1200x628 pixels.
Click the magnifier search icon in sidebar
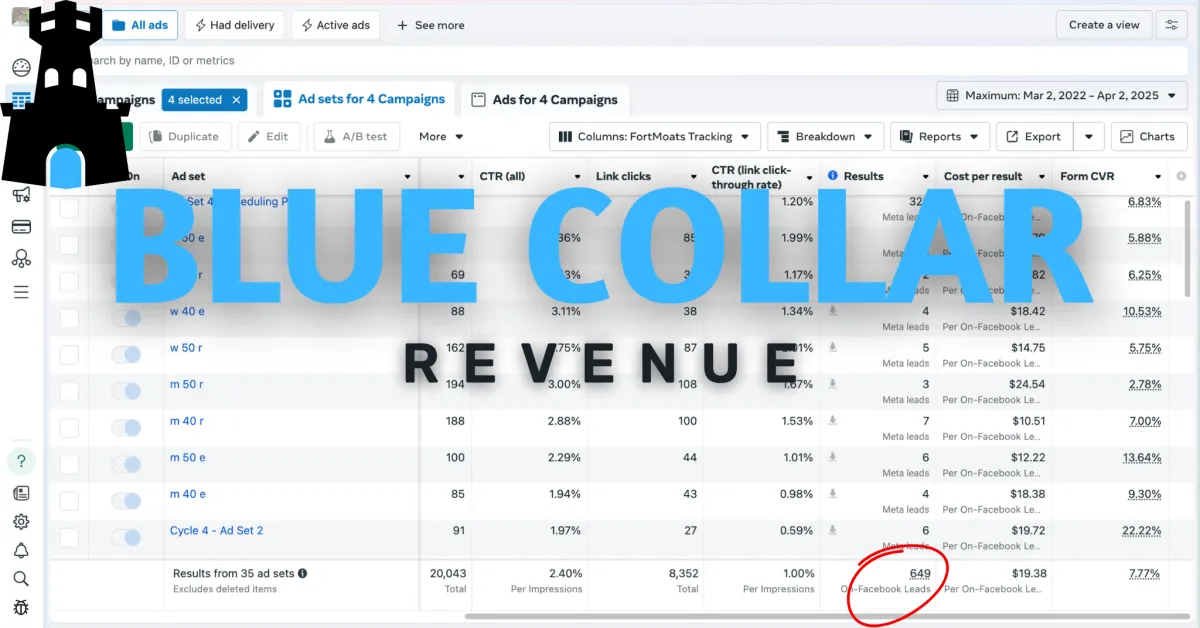21,578
